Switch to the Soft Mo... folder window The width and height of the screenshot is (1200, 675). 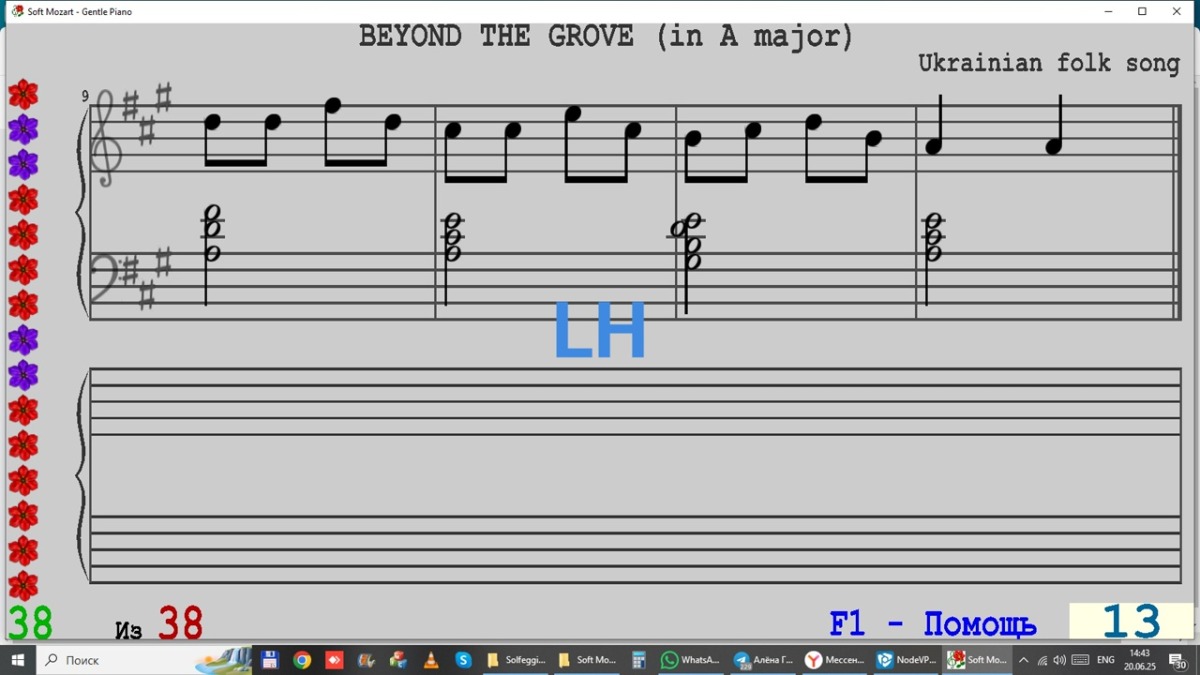point(587,660)
